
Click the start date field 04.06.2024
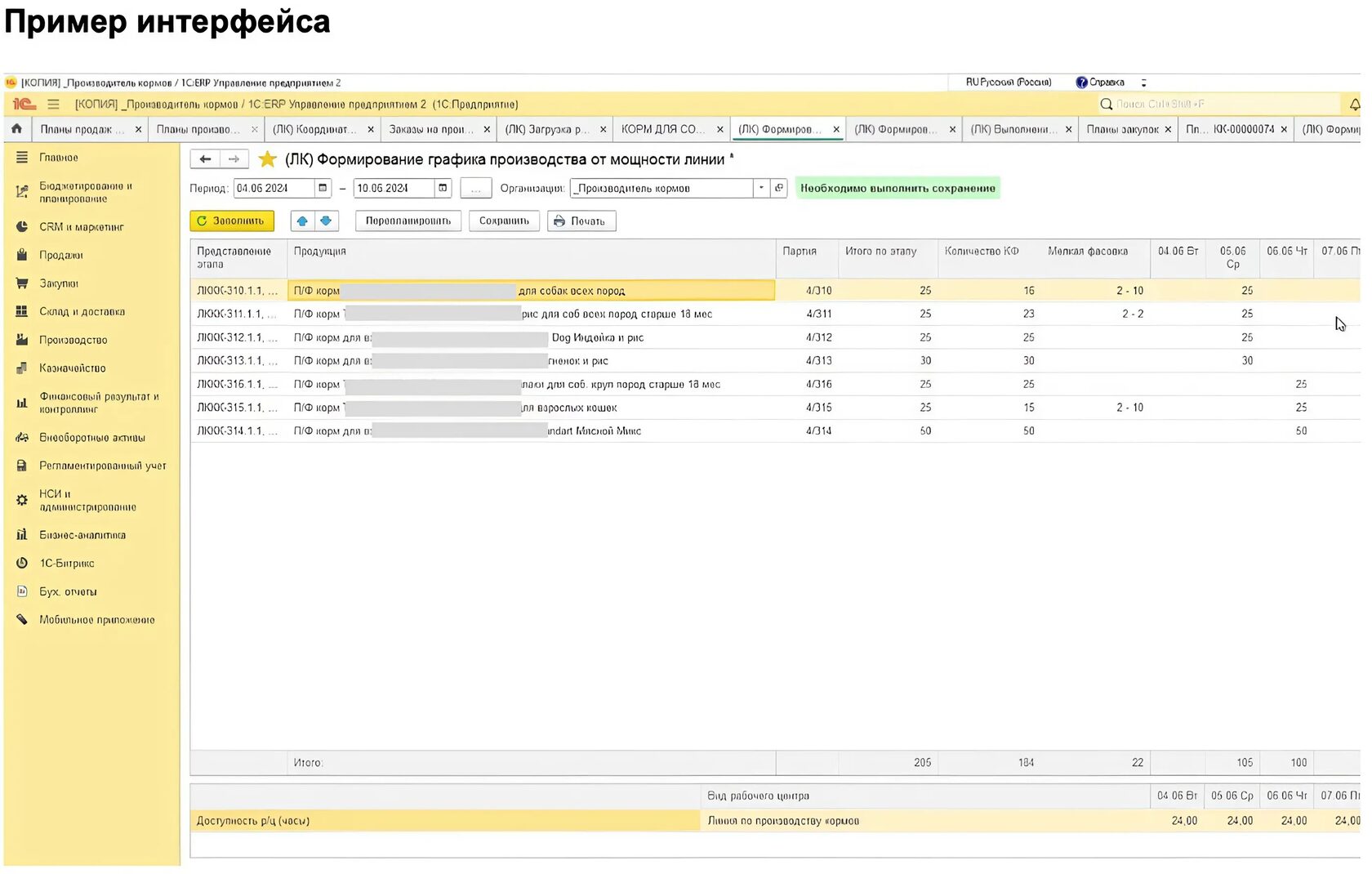274,188
